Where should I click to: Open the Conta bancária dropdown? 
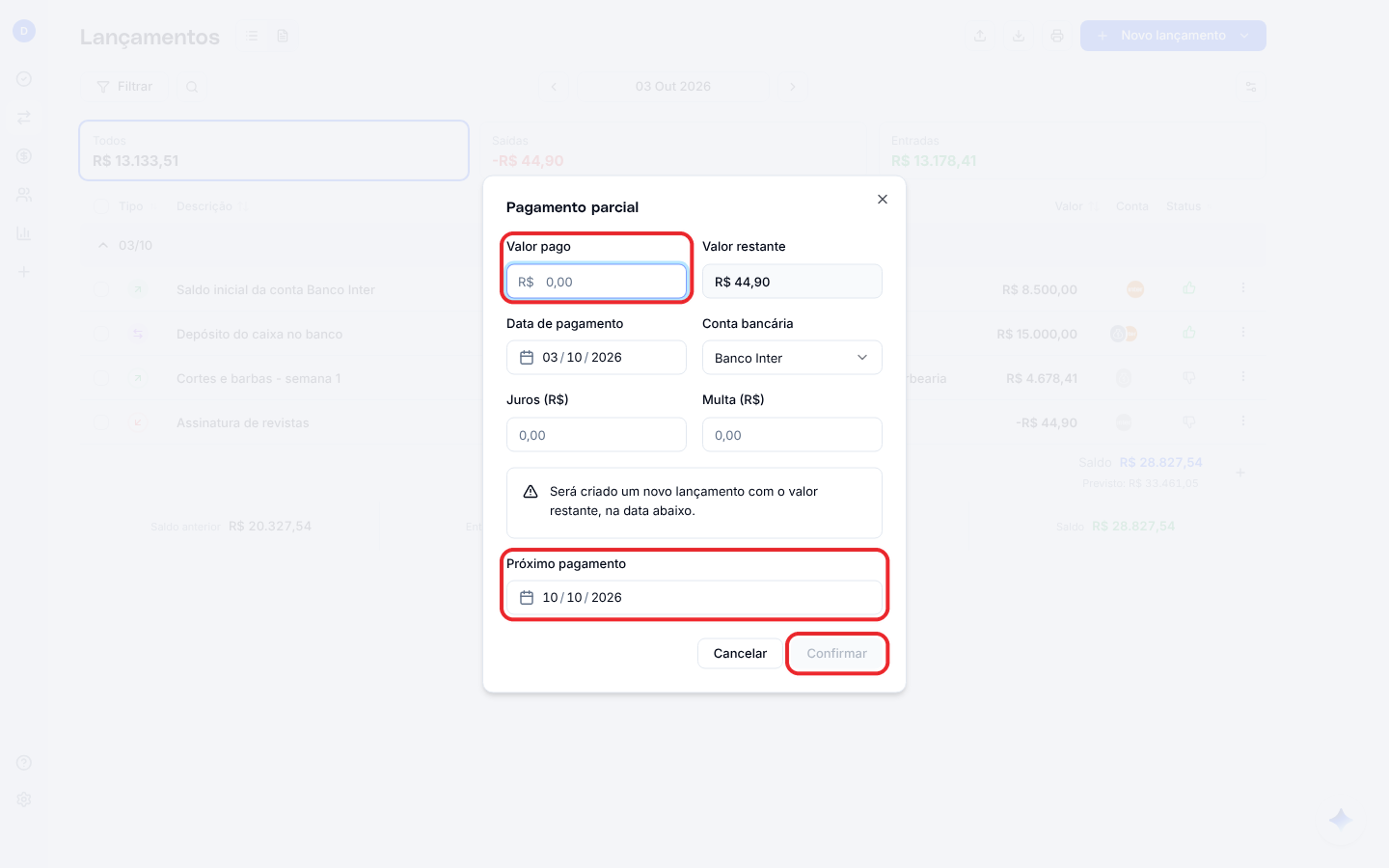pyautogui.click(x=792, y=358)
